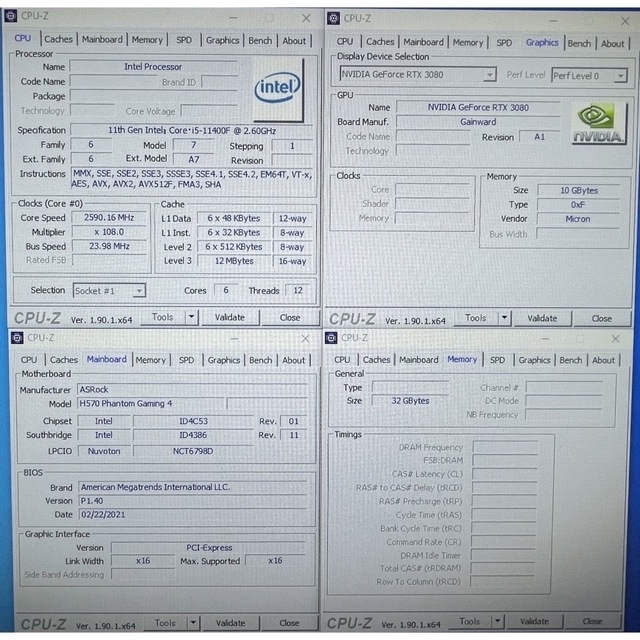Expand Socket #1 selection dropdown
Screen dimensions: 640x640
[x=139, y=291]
